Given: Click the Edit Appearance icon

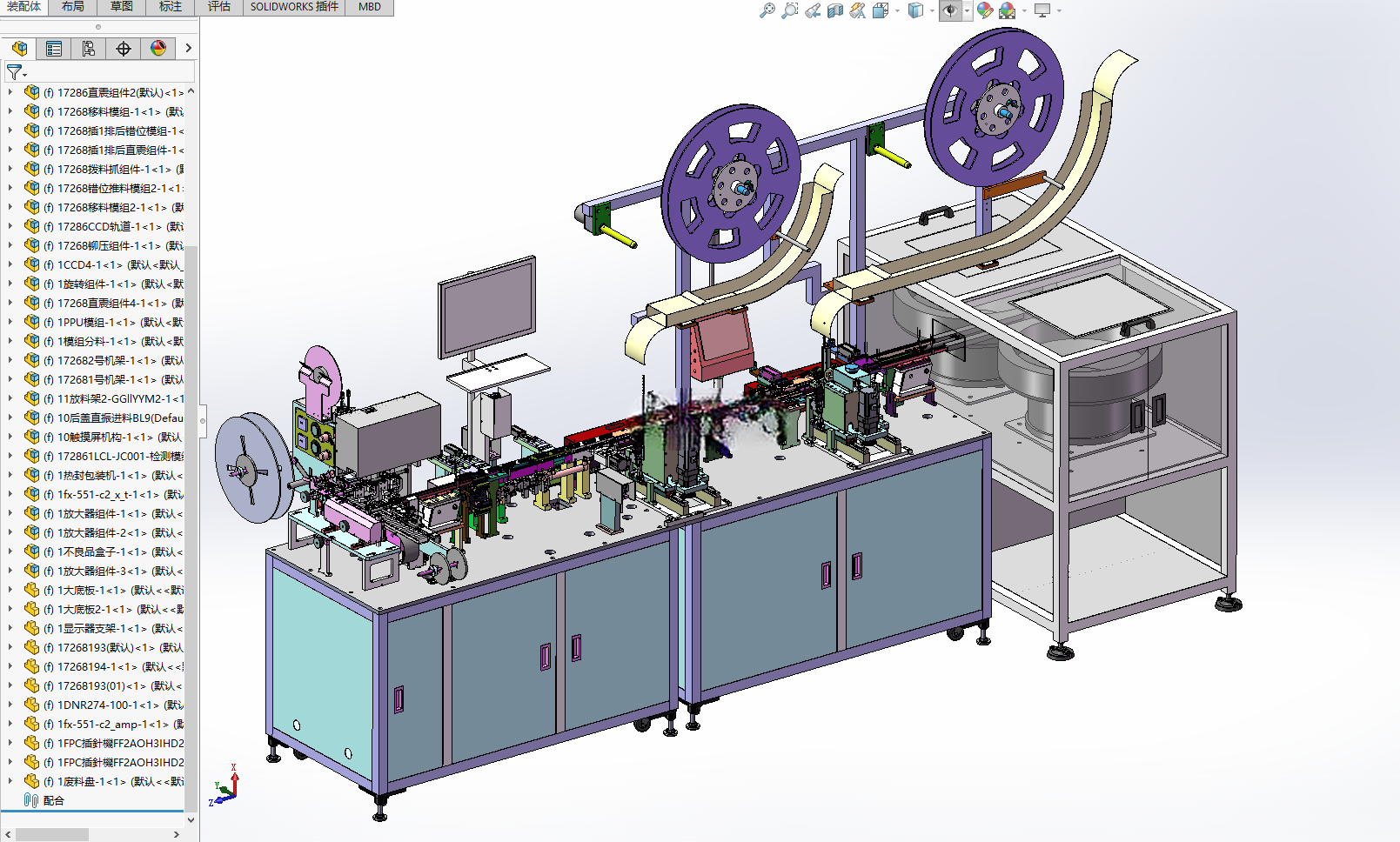Looking at the screenshot, I should (x=985, y=10).
